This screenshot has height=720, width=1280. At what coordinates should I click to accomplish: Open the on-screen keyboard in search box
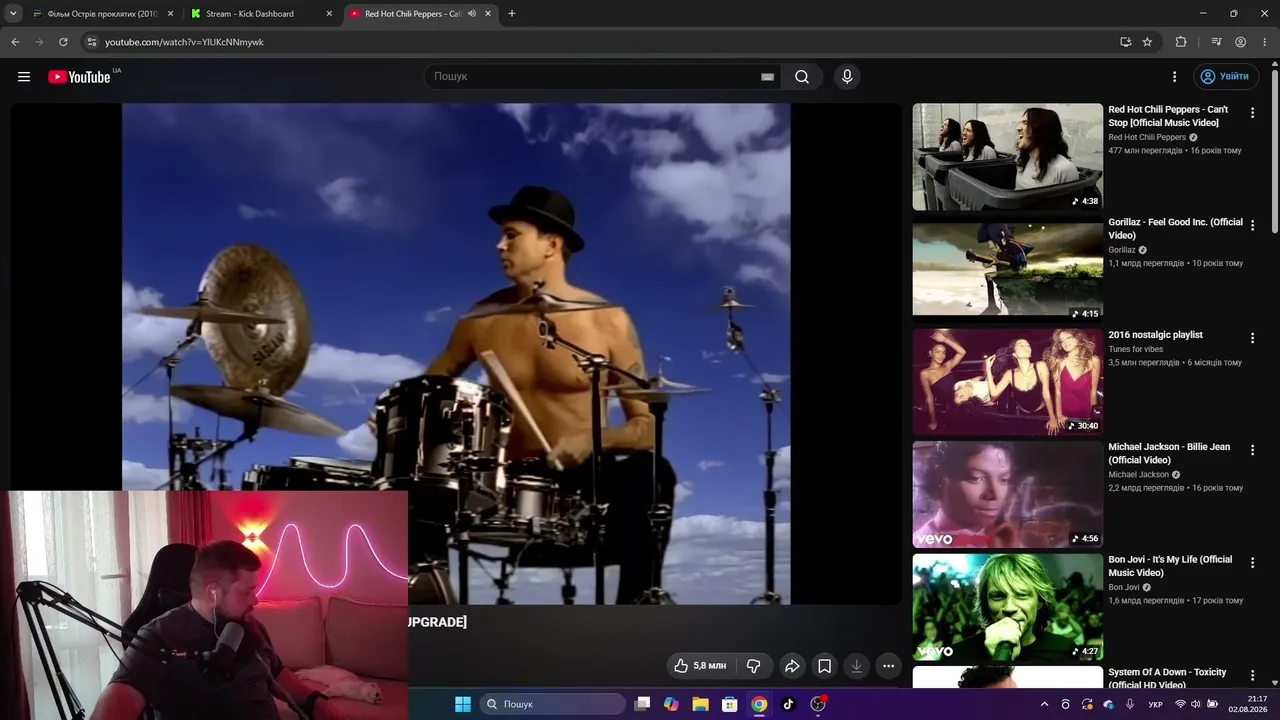(x=767, y=77)
